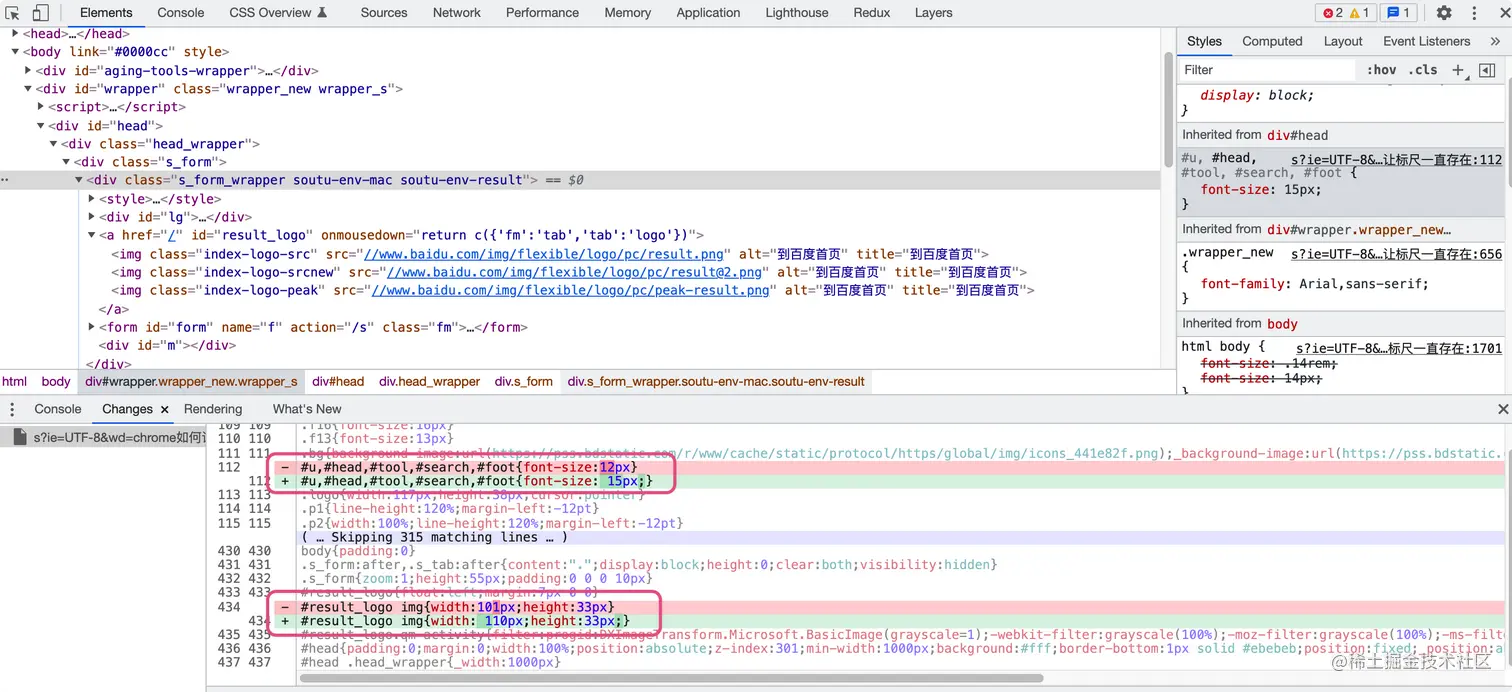Screen dimensions: 1512x692
Task: Collapse the div#head node
Action: tap(41, 126)
